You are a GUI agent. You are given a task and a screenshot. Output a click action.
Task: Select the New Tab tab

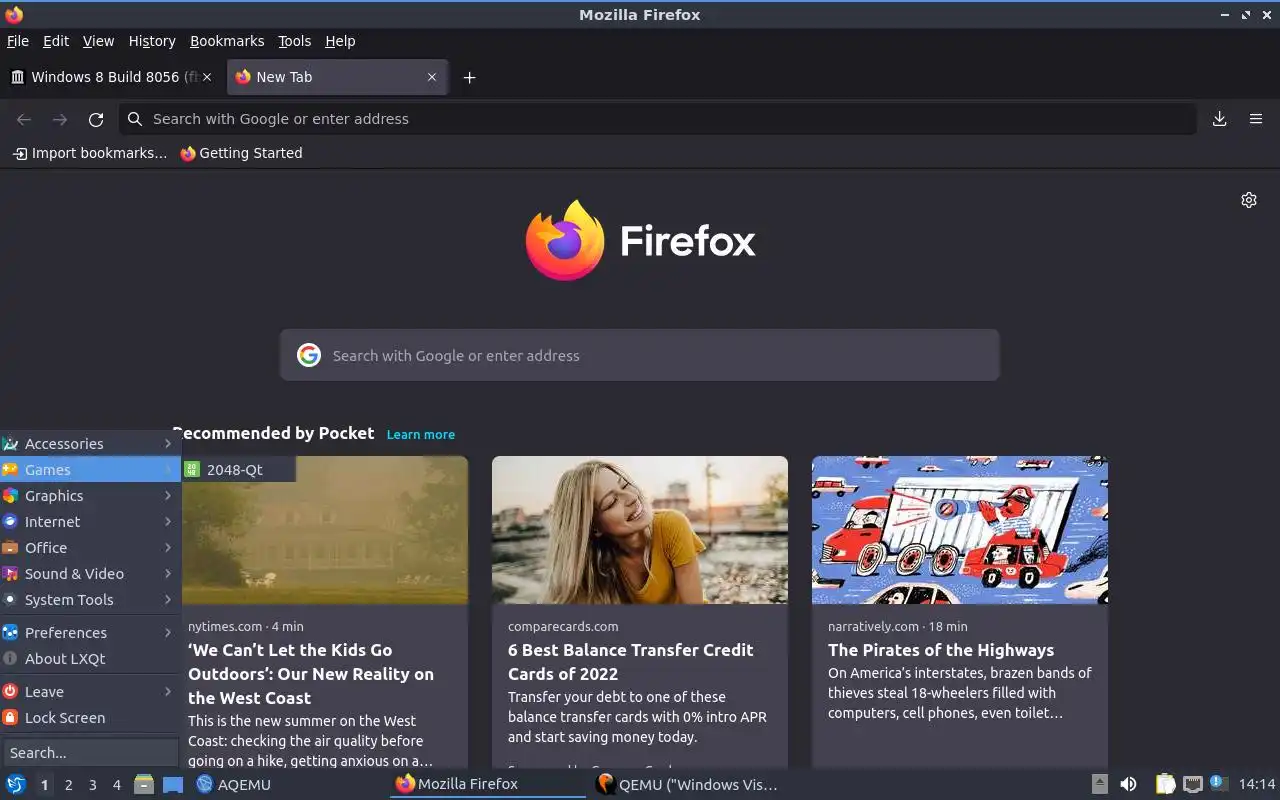click(338, 77)
